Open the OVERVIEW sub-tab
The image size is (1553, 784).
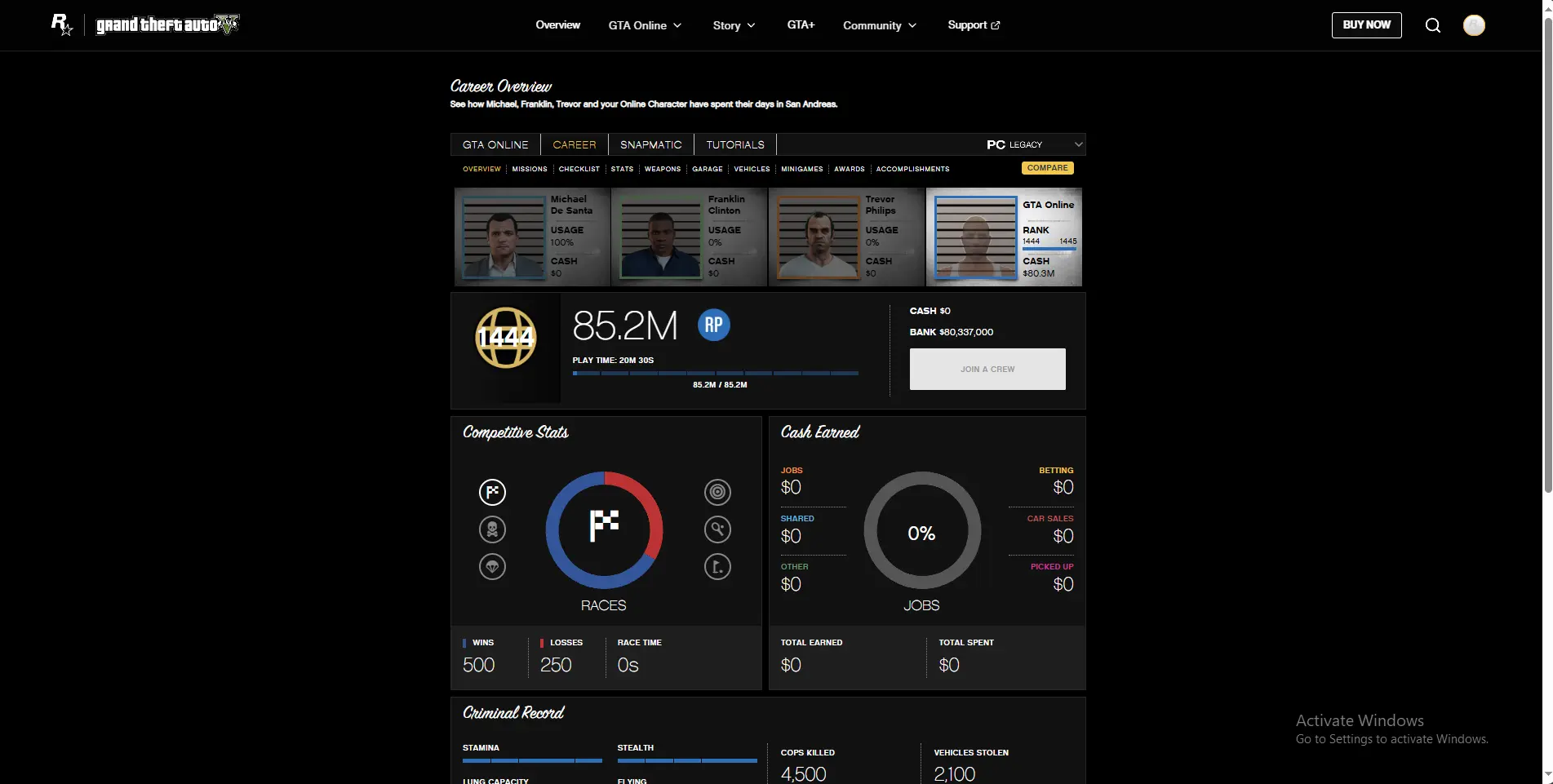[481, 169]
